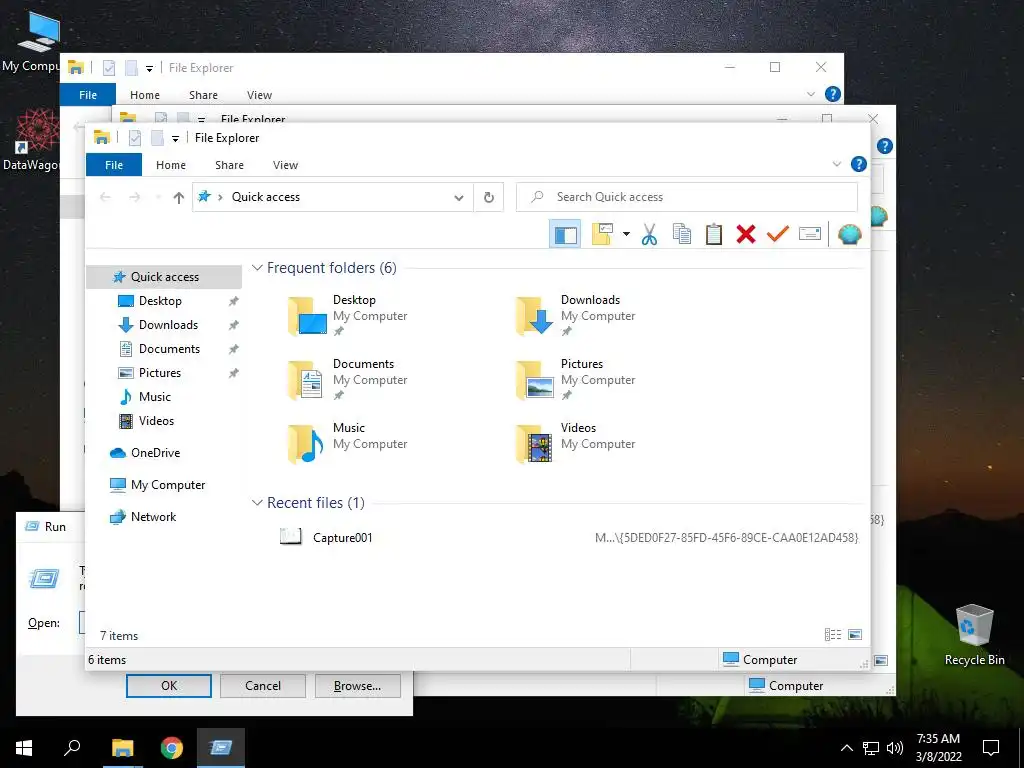Image resolution: width=1024 pixels, height=768 pixels.
Task: Show hidden tray icons chevron
Action: 846,748
